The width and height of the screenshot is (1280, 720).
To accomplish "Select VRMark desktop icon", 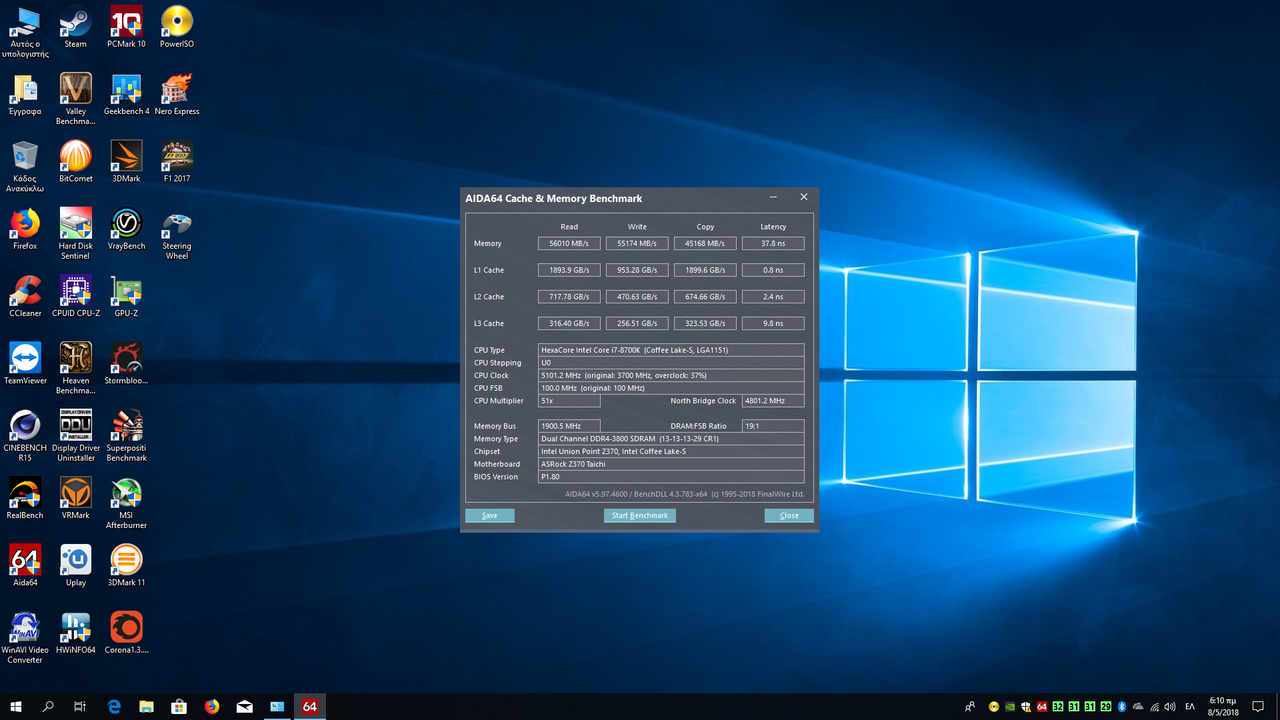I will tap(75, 498).
